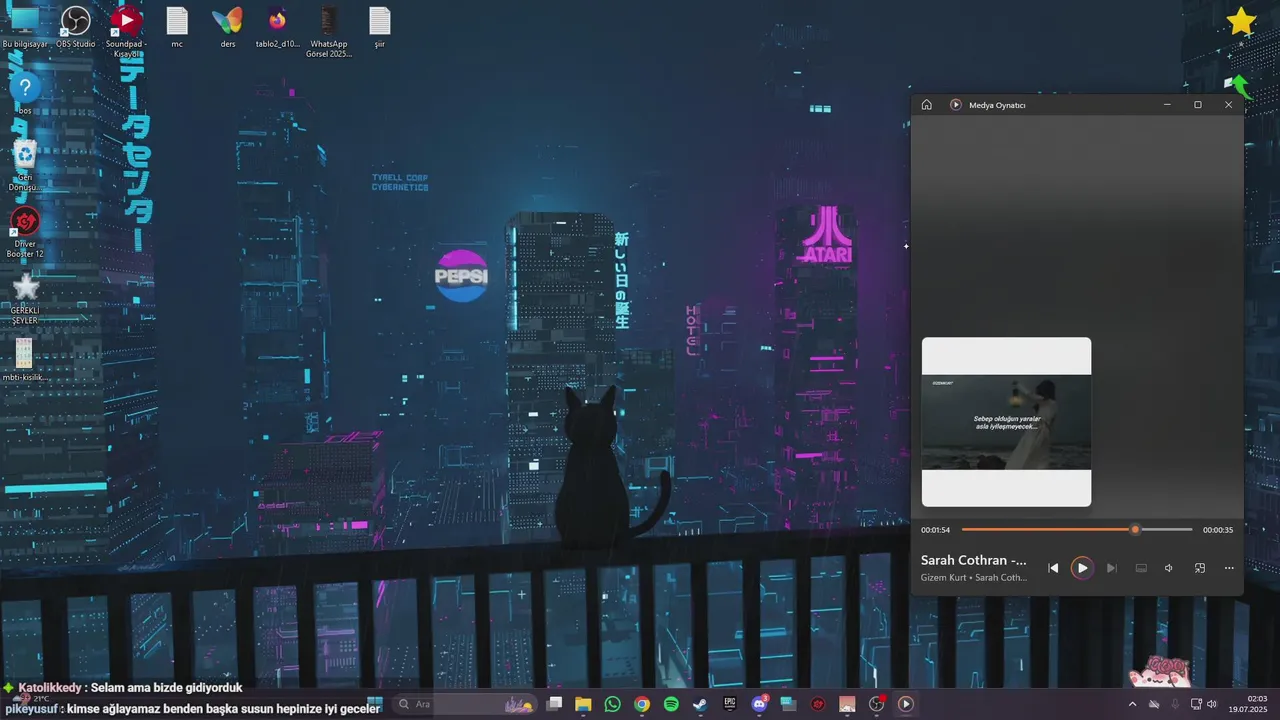Select the OBS Studio desktop shortcut

[76, 28]
